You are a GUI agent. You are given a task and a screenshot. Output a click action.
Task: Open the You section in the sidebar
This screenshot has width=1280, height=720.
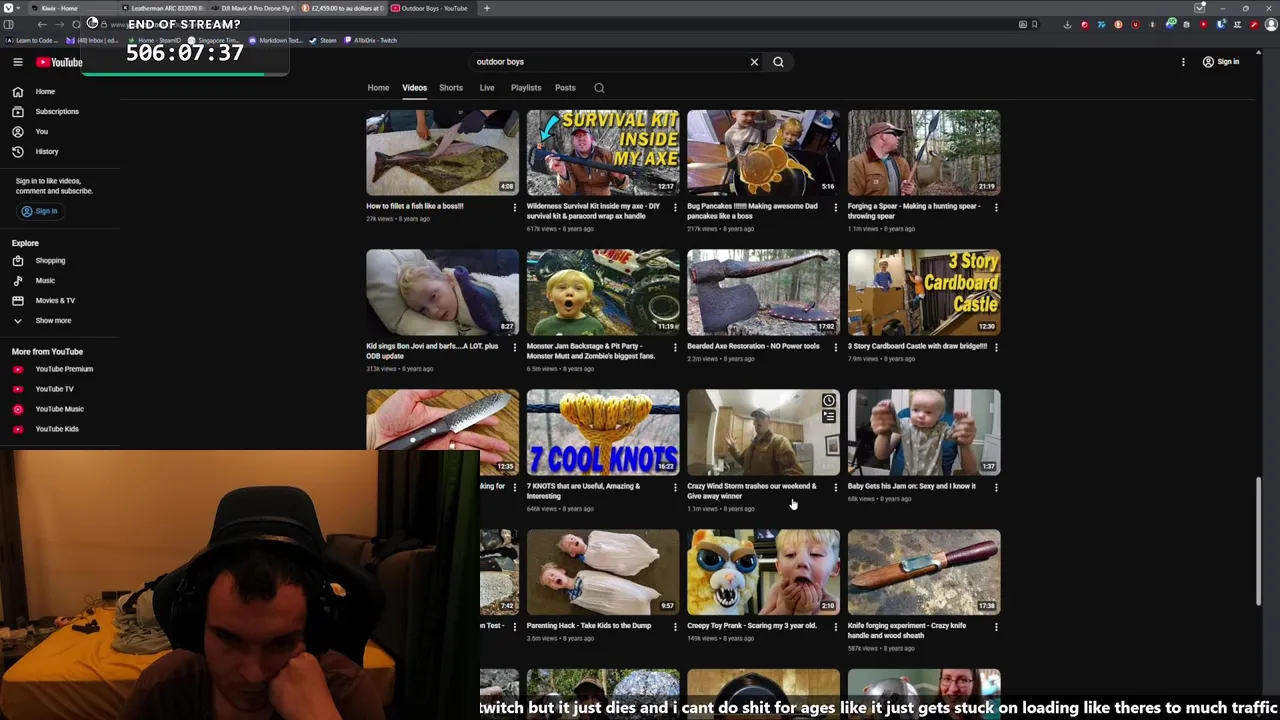coord(41,132)
